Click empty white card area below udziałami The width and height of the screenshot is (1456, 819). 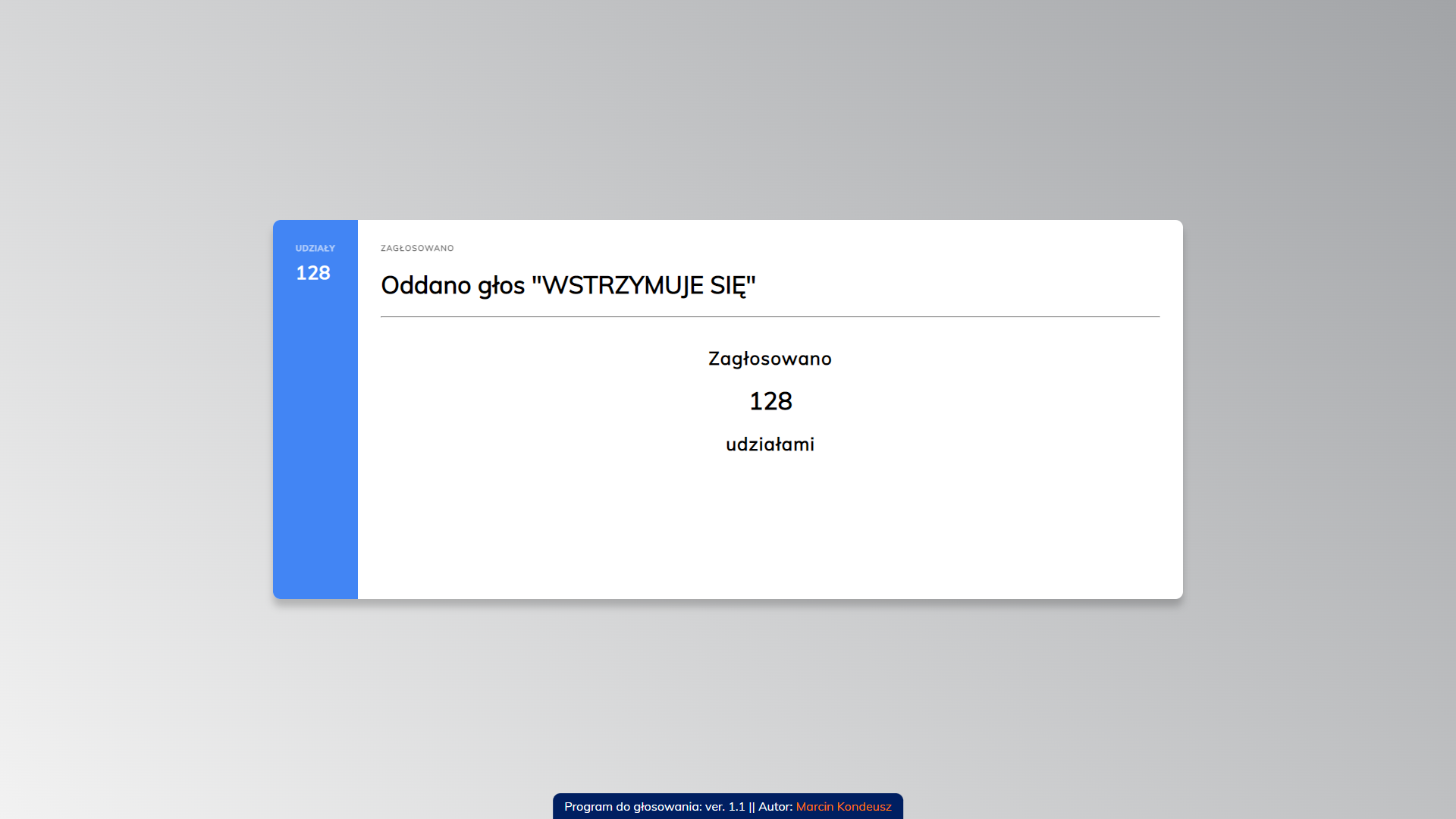(770, 531)
